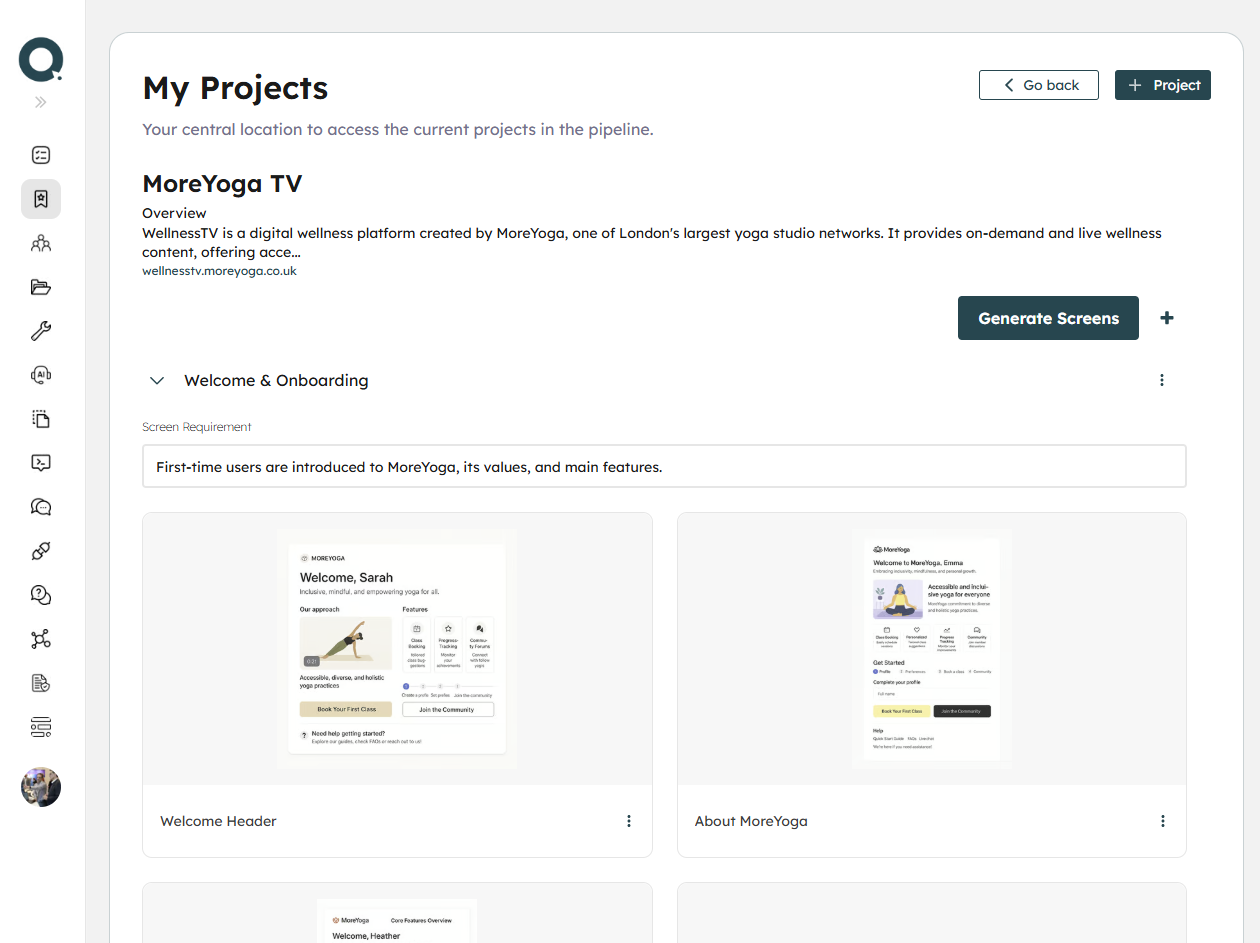Screen dimensions: 1260x943
Task: Open the AI assistant headset icon
Action: pos(40,374)
